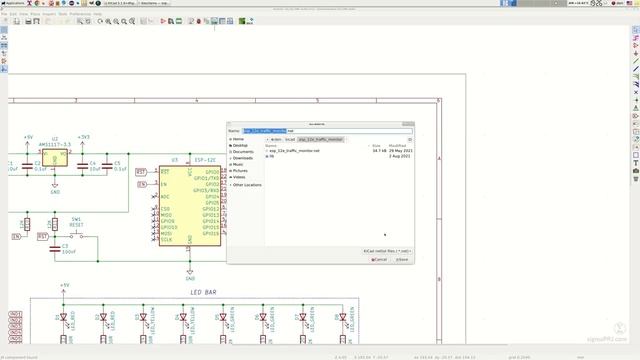
Task: Open the Inspect menu
Action: tap(49, 14)
